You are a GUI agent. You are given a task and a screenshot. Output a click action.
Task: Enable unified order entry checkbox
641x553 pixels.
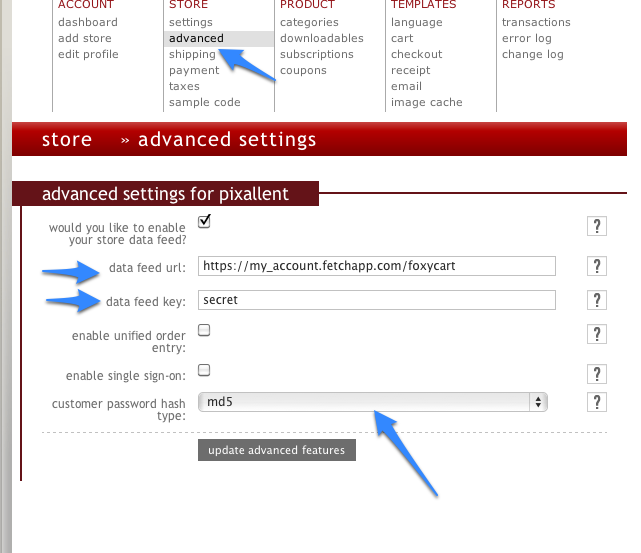point(204,330)
